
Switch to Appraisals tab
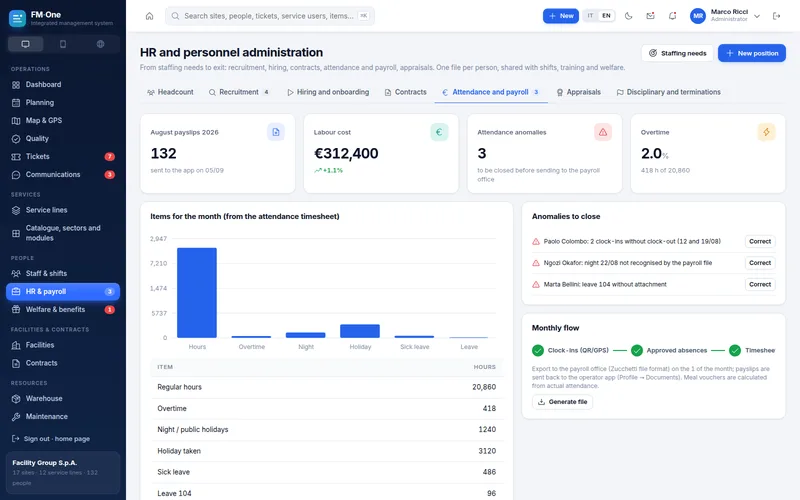579,92
